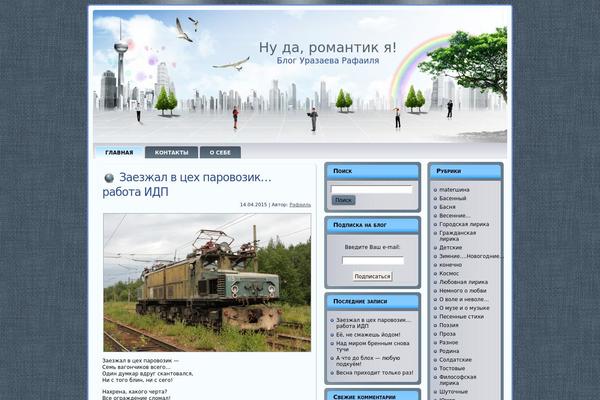The width and height of the screenshot is (600, 400).
Task: Open category 'Тостовые'
Action: pyautogui.click(x=452, y=368)
